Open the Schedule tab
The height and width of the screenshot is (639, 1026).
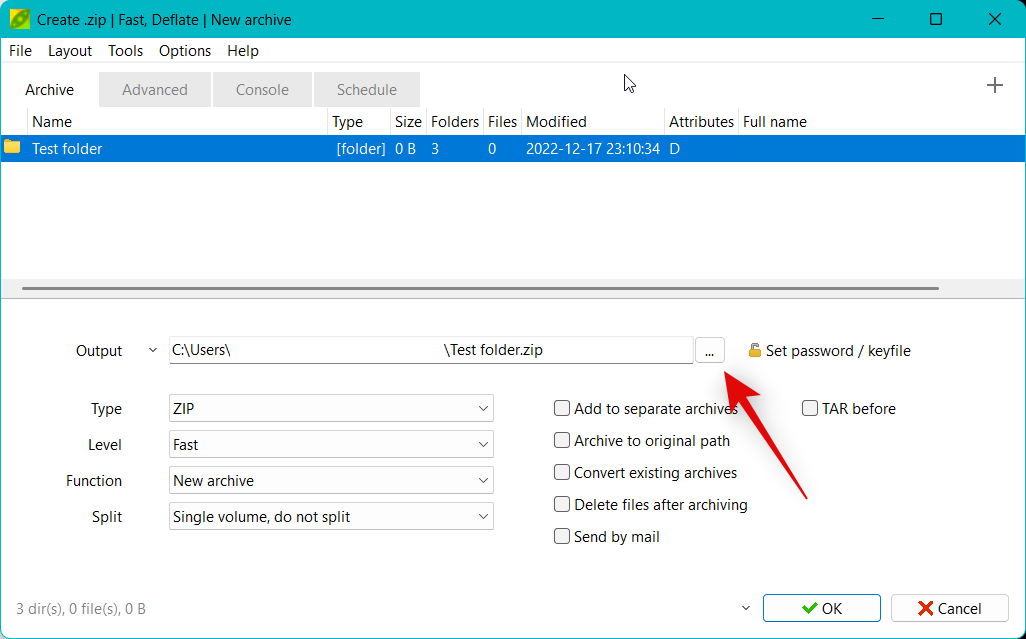click(366, 90)
